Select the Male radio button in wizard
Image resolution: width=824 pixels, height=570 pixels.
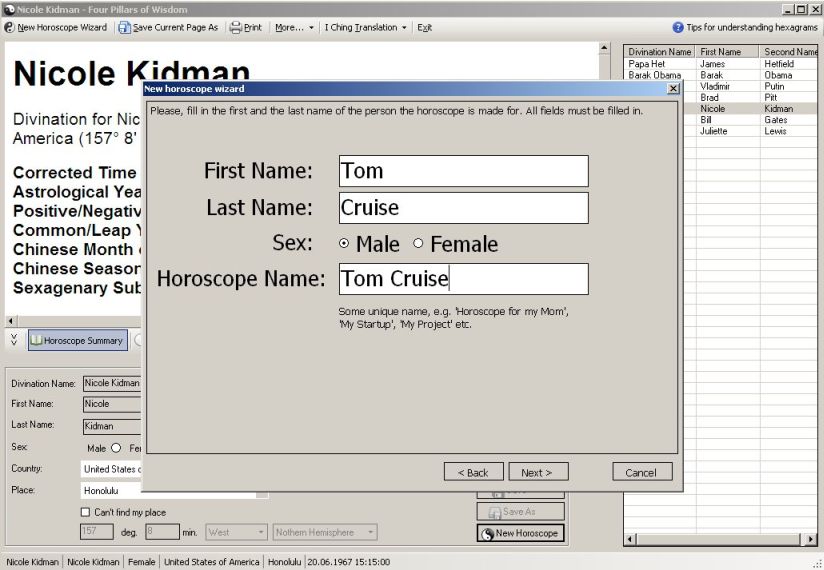pos(344,243)
